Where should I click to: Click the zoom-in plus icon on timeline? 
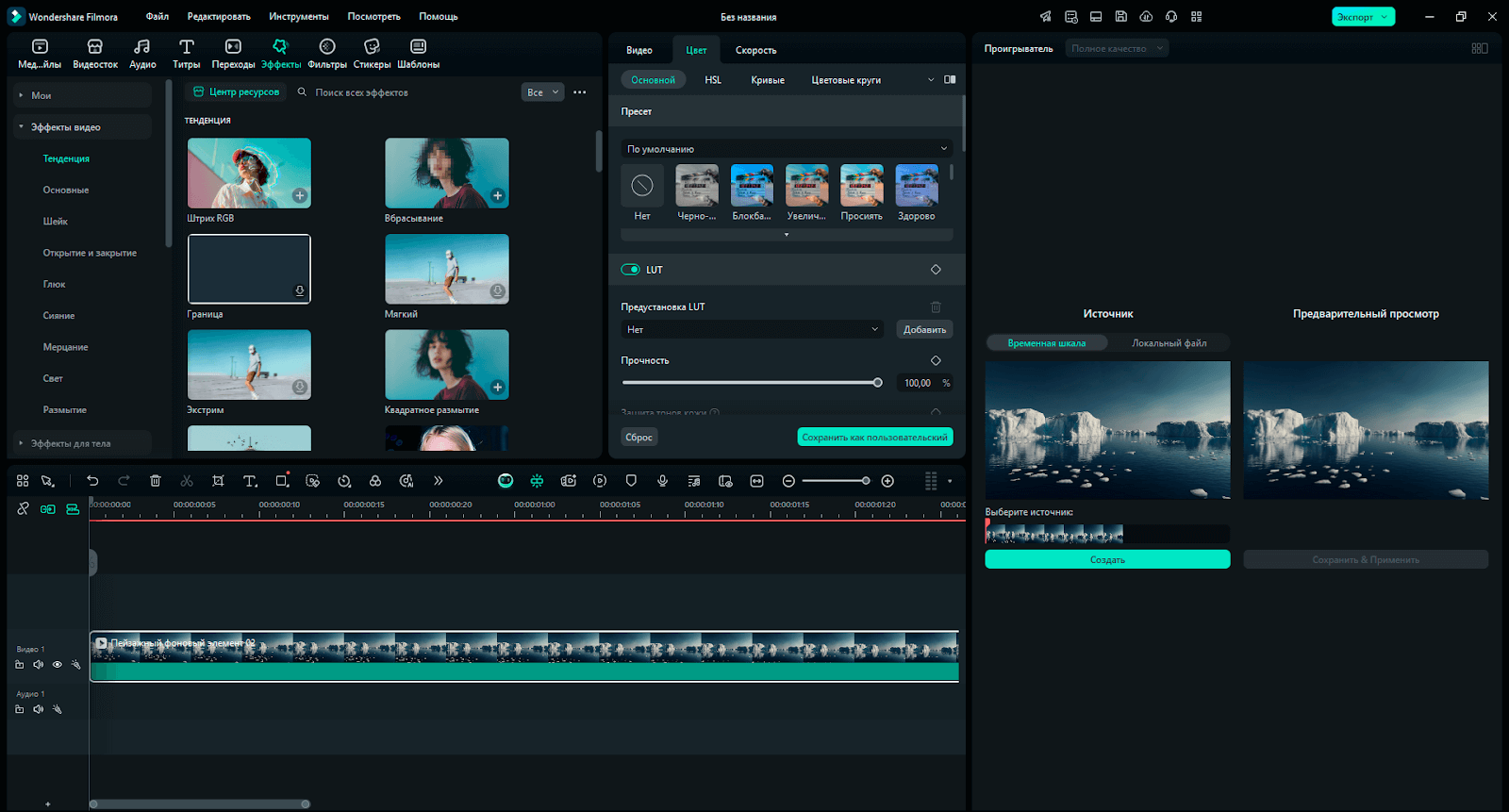click(x=887, y=481)
